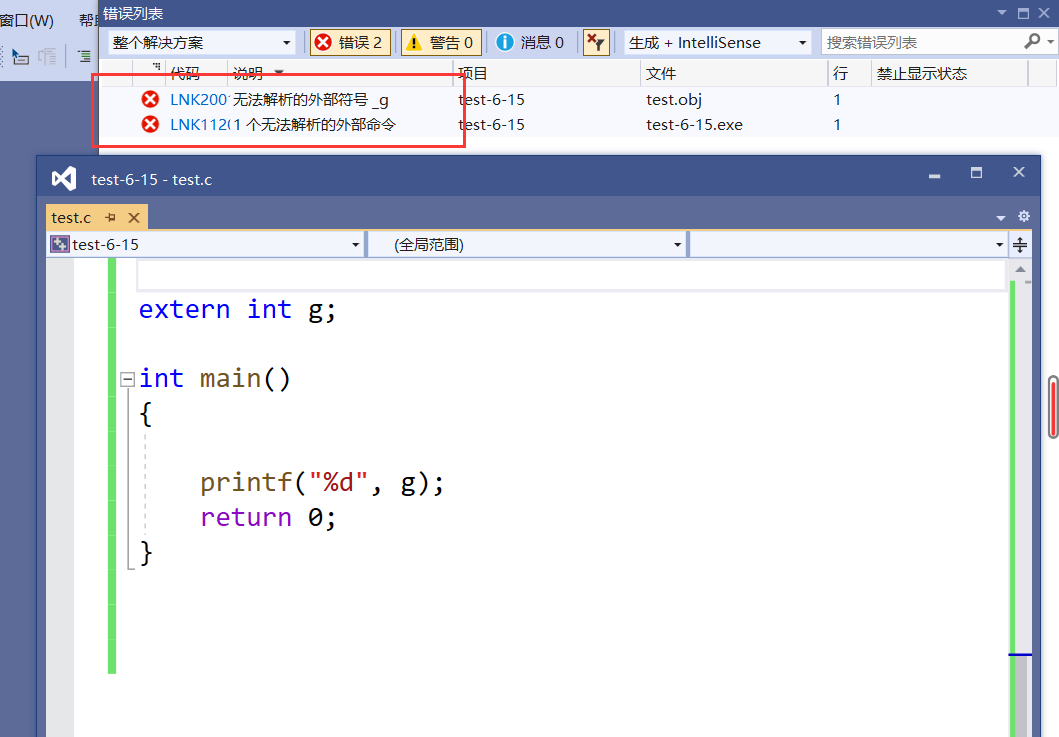Open the 窗口(W) menu
This screenshot has height=737, width=1059.
coord(26,20)
